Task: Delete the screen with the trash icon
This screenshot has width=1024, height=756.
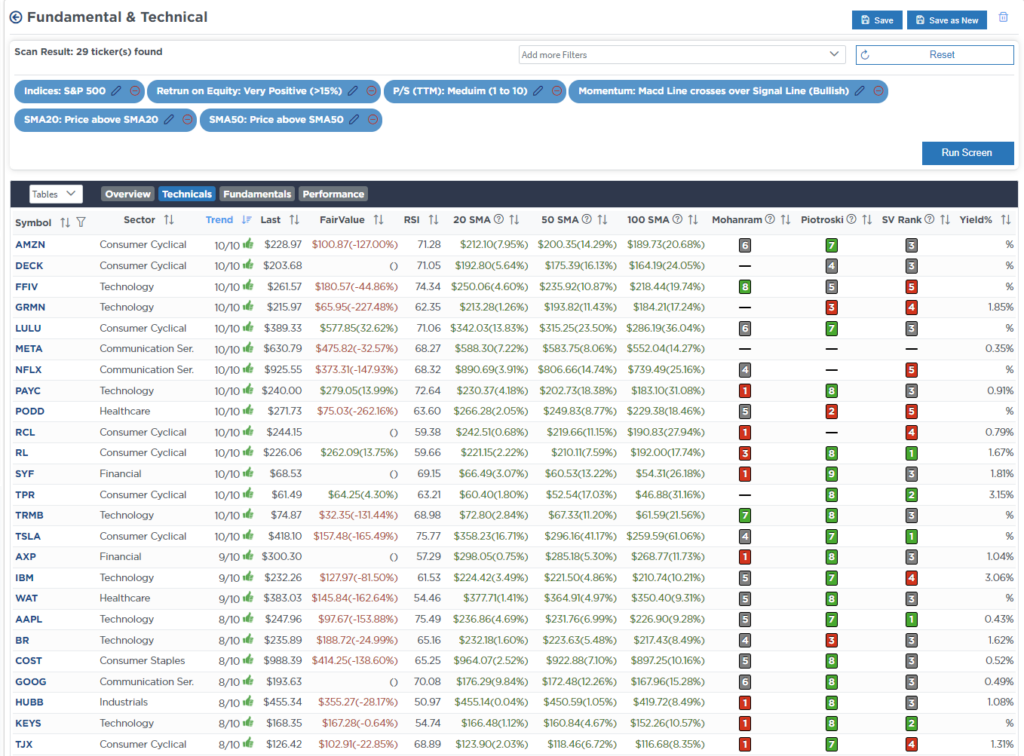Action: [x=1003, y=18]
